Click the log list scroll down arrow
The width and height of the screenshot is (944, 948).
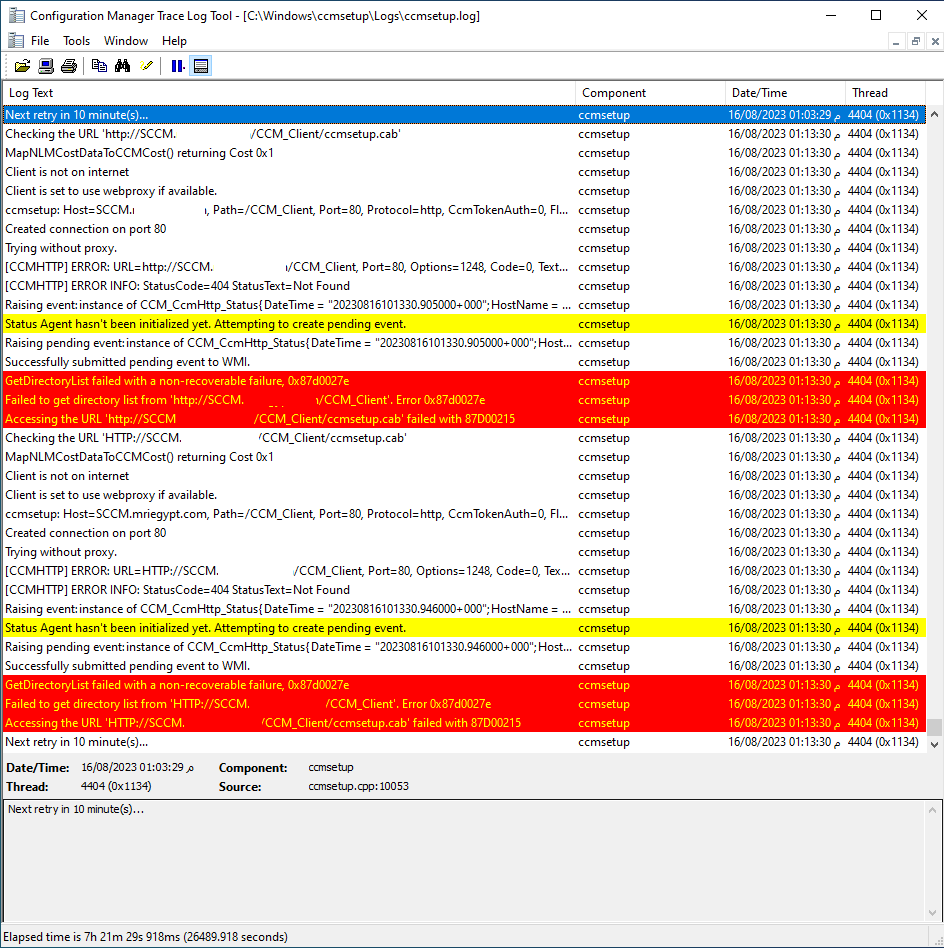[x=934, y=744]
